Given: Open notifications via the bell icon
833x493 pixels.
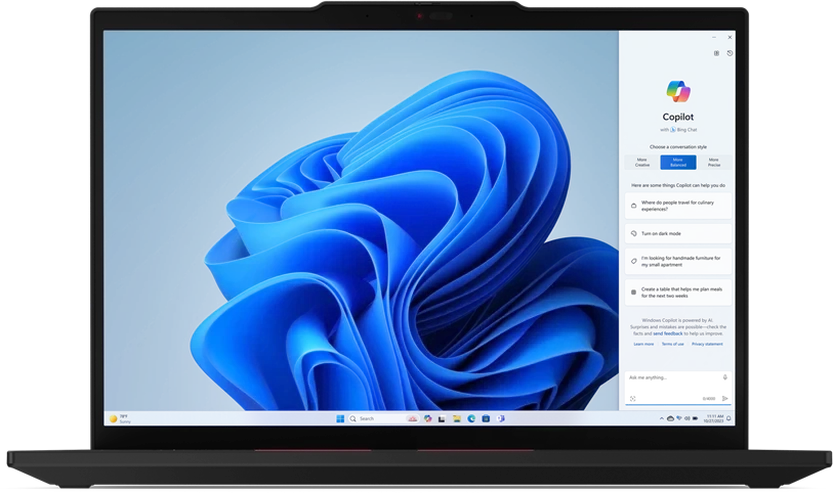Looking at the screenshot, I should (x=729, y=418).
